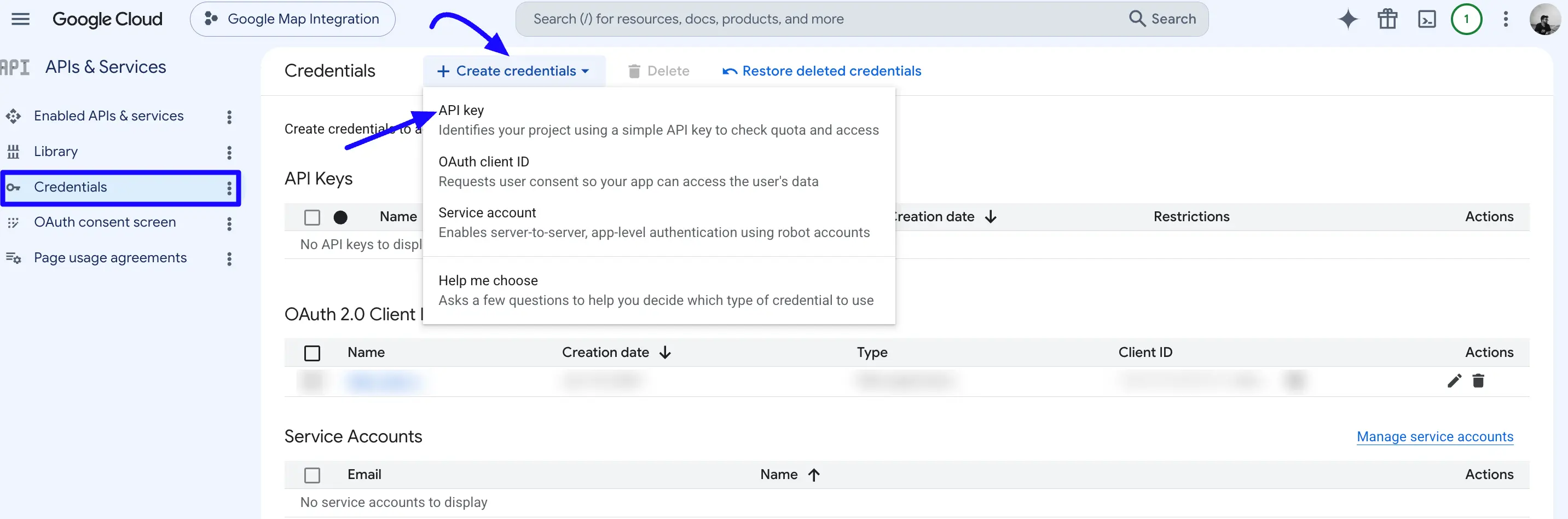Click the Type column header
The width and height of the screenshot is (1568, 519).
coord(872,353)
